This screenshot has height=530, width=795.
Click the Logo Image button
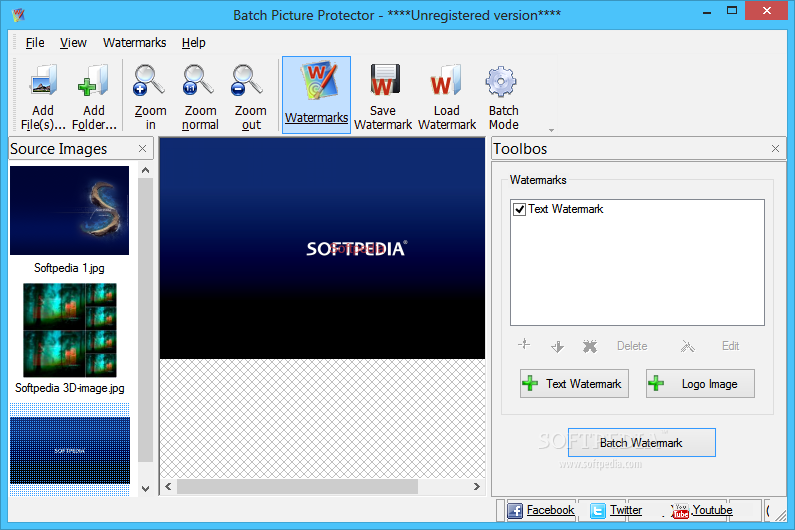700,383
